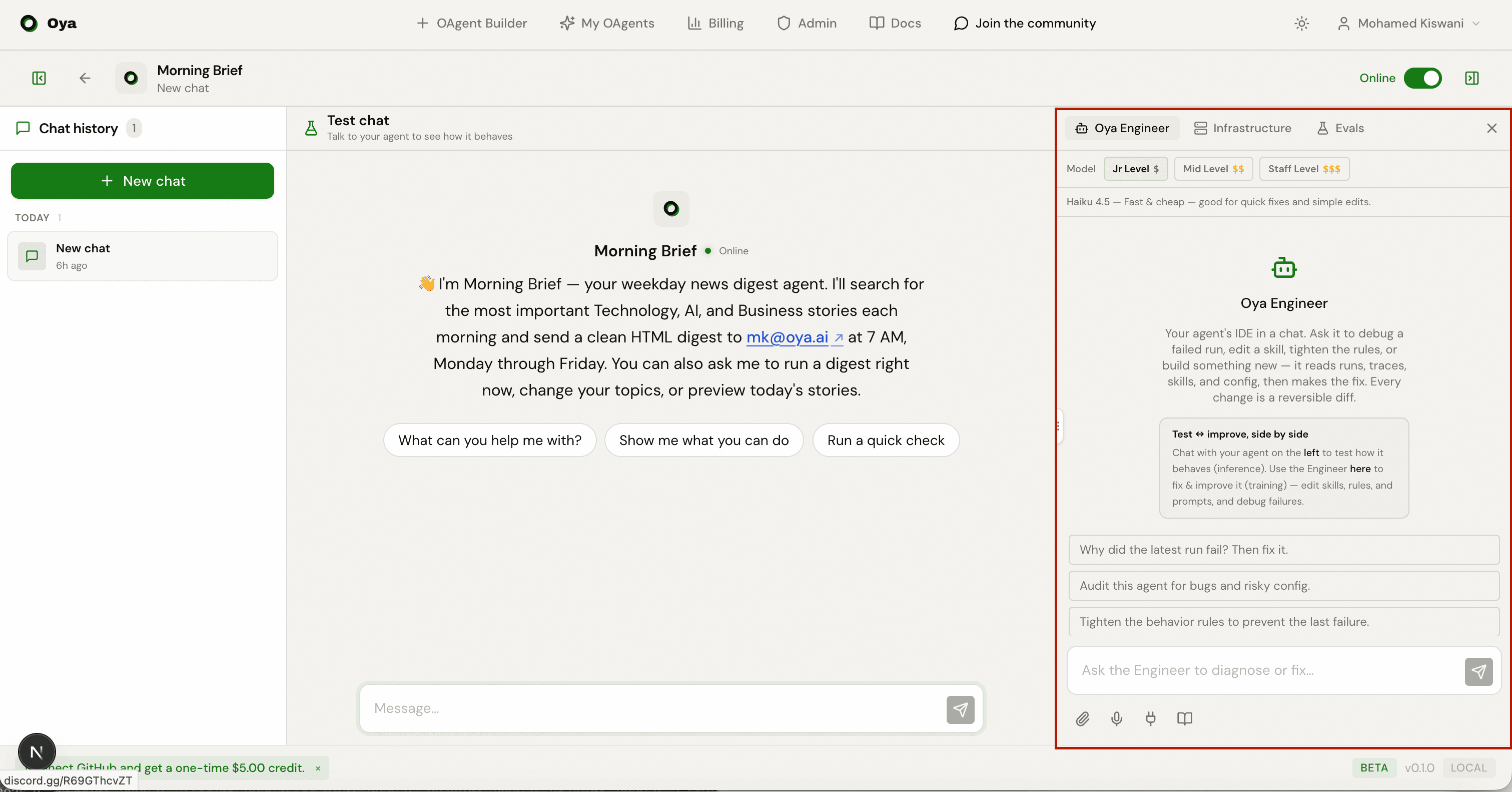
Task: Switch the theme with the sun icon
Action: click(x=1302, y=24)
